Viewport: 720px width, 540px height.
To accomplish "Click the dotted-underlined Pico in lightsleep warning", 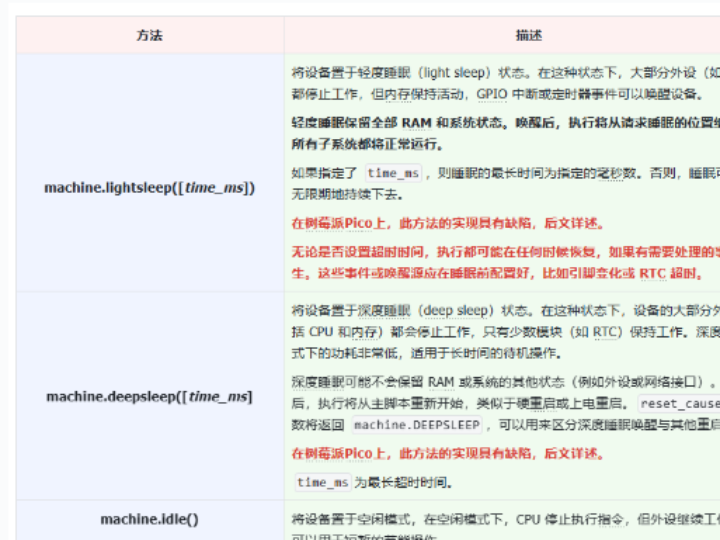I will point(358,224).
